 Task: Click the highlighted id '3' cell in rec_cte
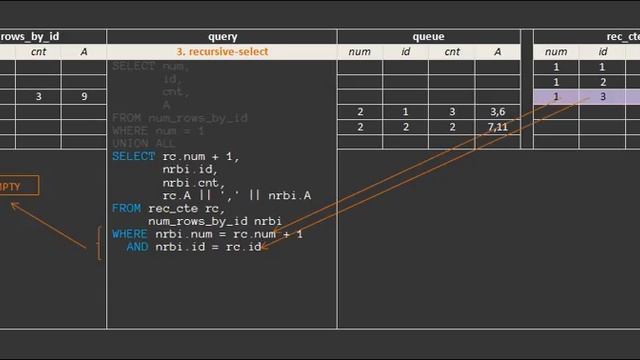[x=602, y=97]
